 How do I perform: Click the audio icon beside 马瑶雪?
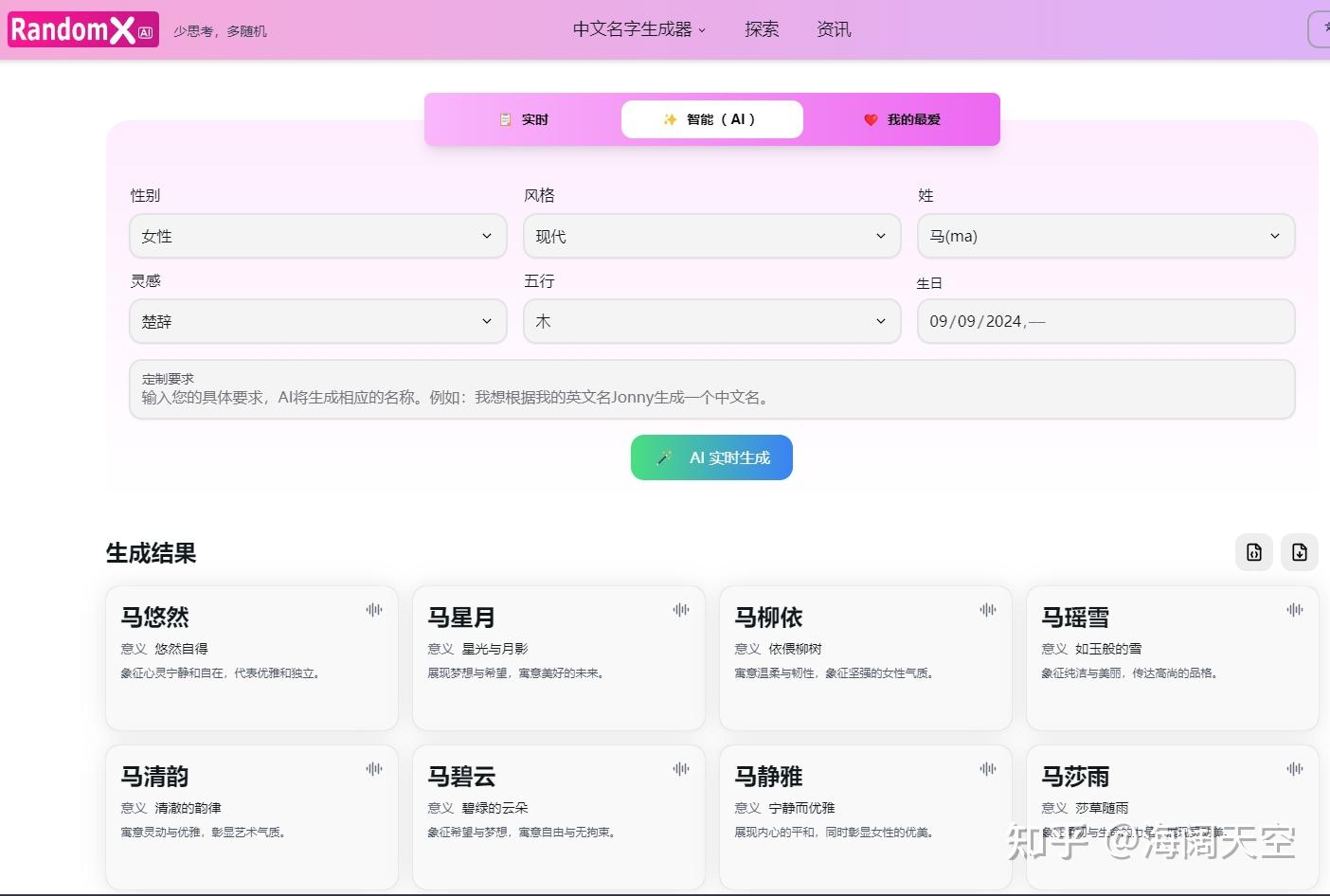click(1294, 610)
